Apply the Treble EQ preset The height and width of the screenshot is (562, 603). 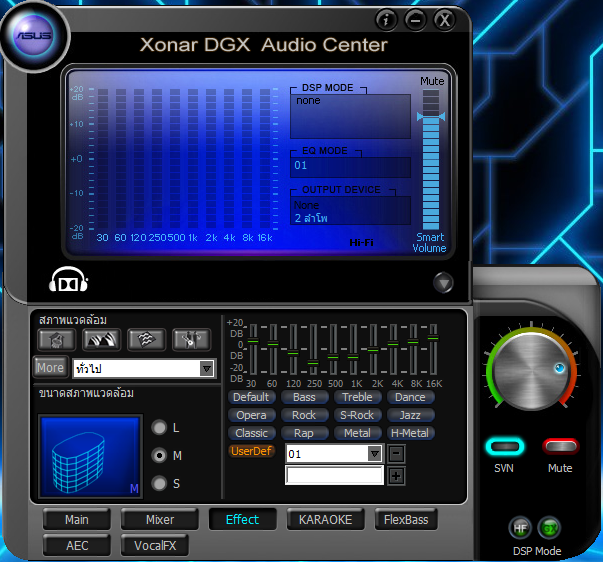tap(357, 397)
